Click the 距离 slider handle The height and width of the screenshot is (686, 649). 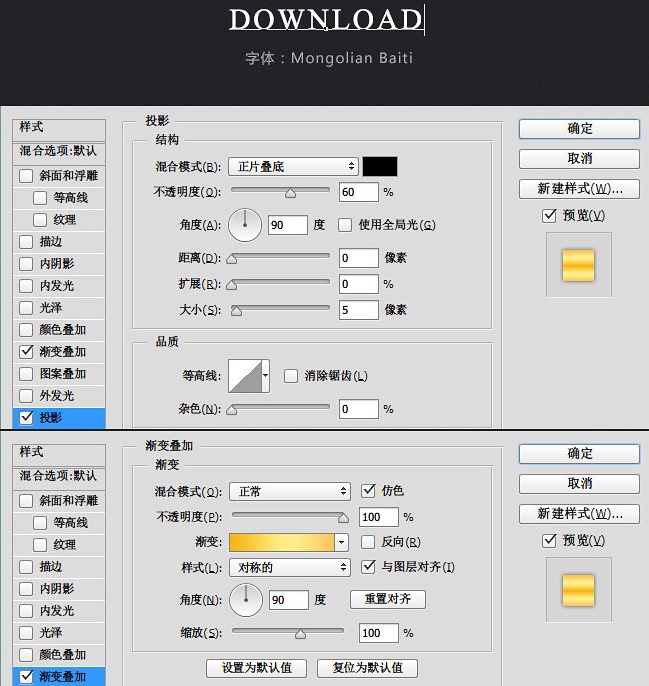(x=232, y=259)
